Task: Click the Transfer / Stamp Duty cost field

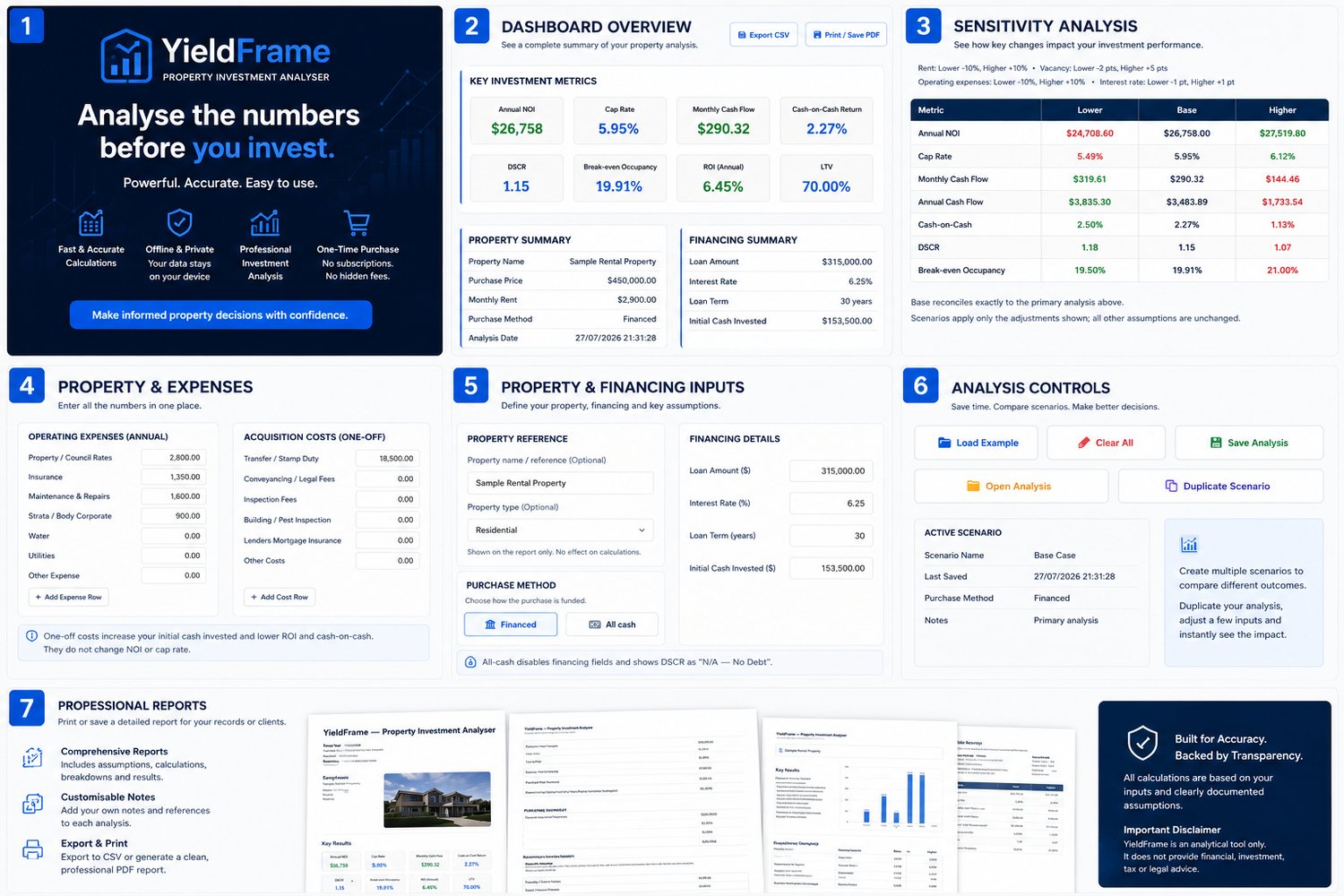Action: pos(388,459)
